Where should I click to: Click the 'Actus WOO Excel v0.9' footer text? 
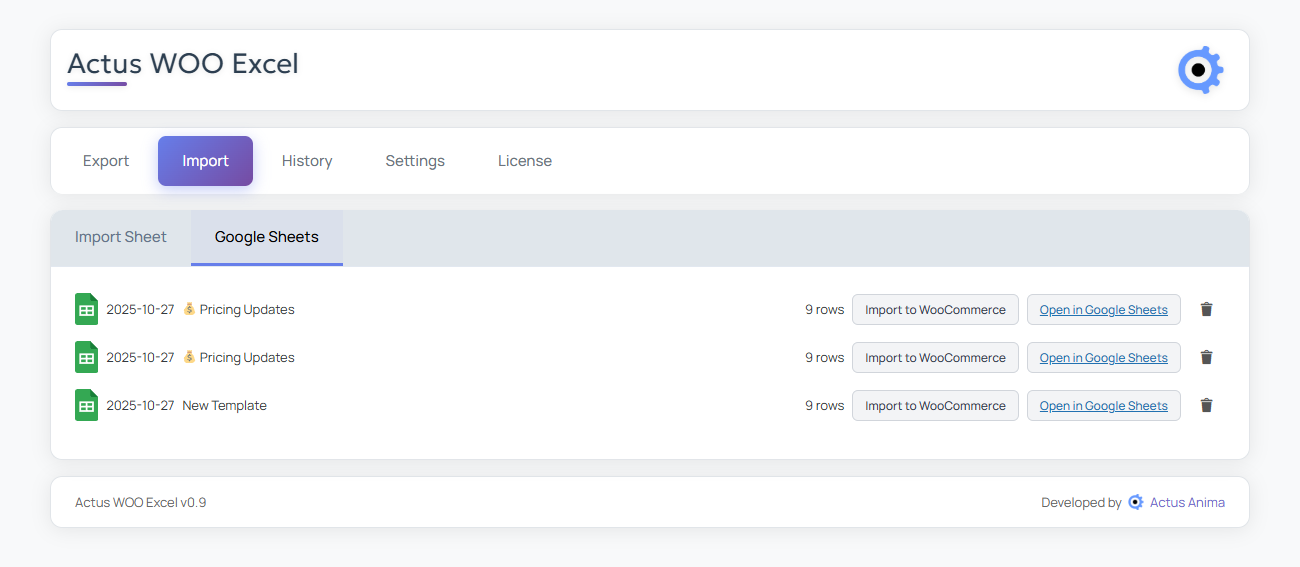[x=141, y=502]
